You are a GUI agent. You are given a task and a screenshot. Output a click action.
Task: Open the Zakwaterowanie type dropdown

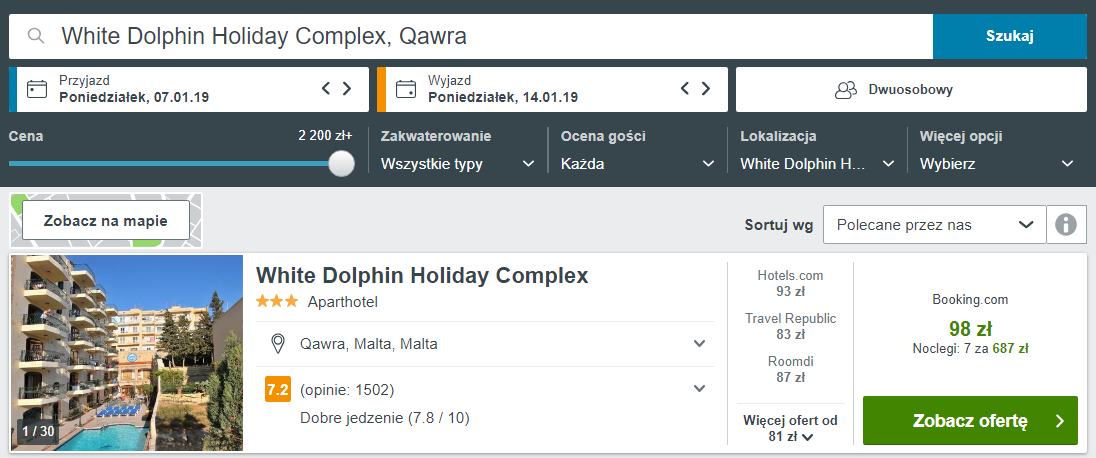458,164
